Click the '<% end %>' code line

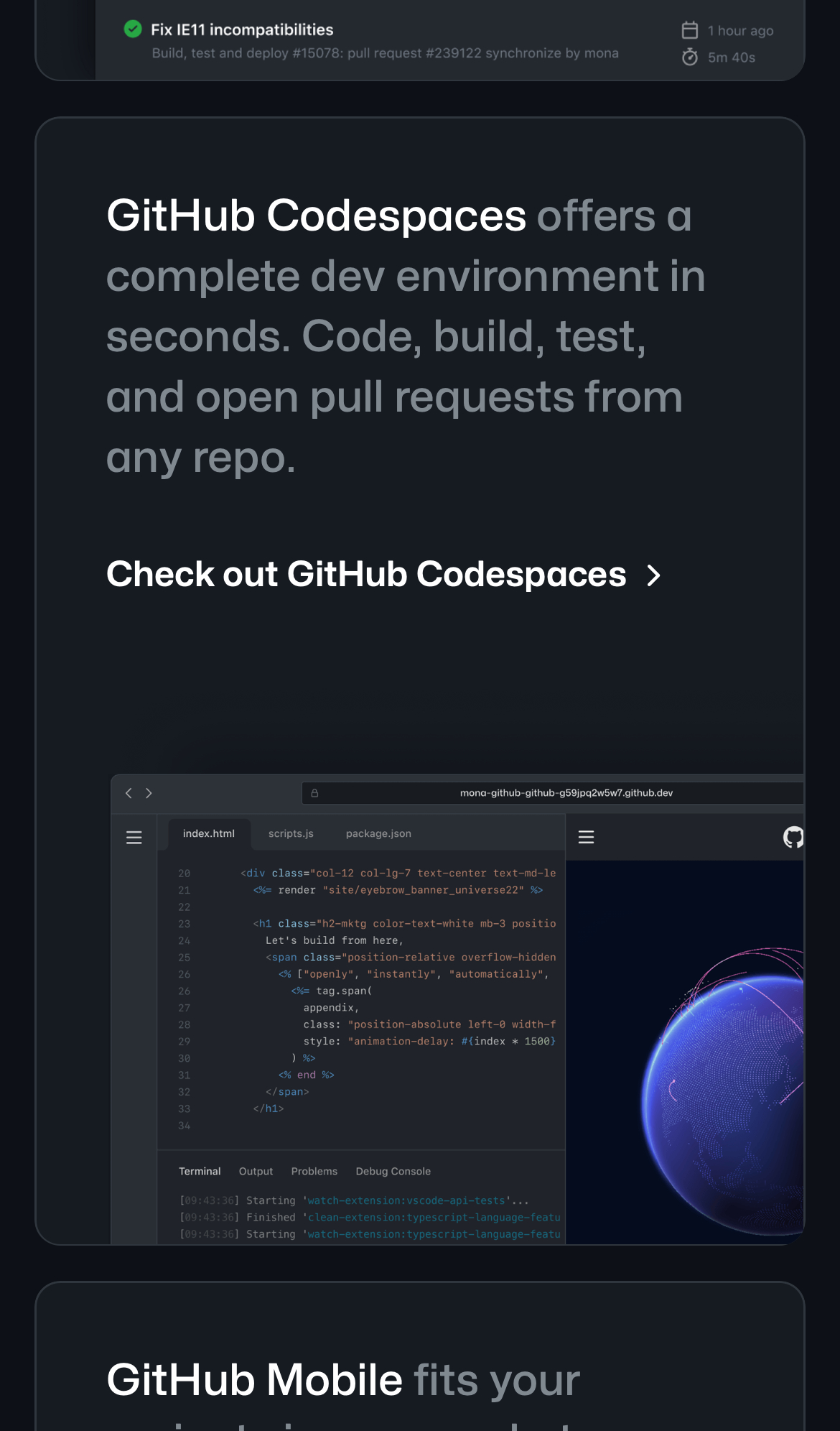point(307,1075)
